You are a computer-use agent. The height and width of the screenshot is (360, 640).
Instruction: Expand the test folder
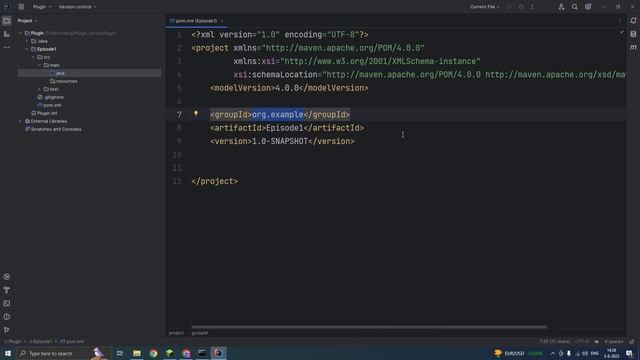point(40,89)
